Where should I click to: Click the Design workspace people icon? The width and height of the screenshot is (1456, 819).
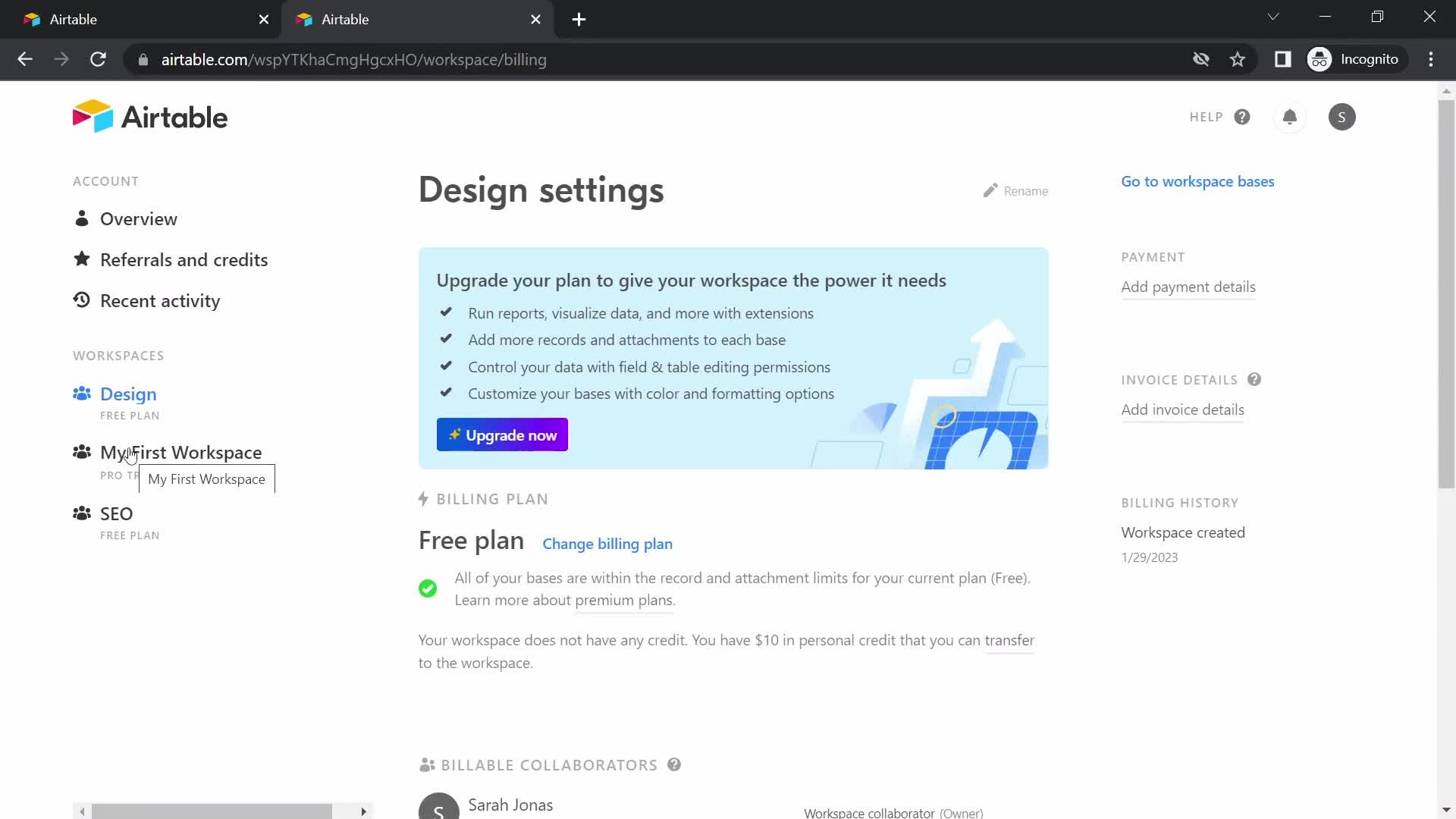(x=82, y=392)
